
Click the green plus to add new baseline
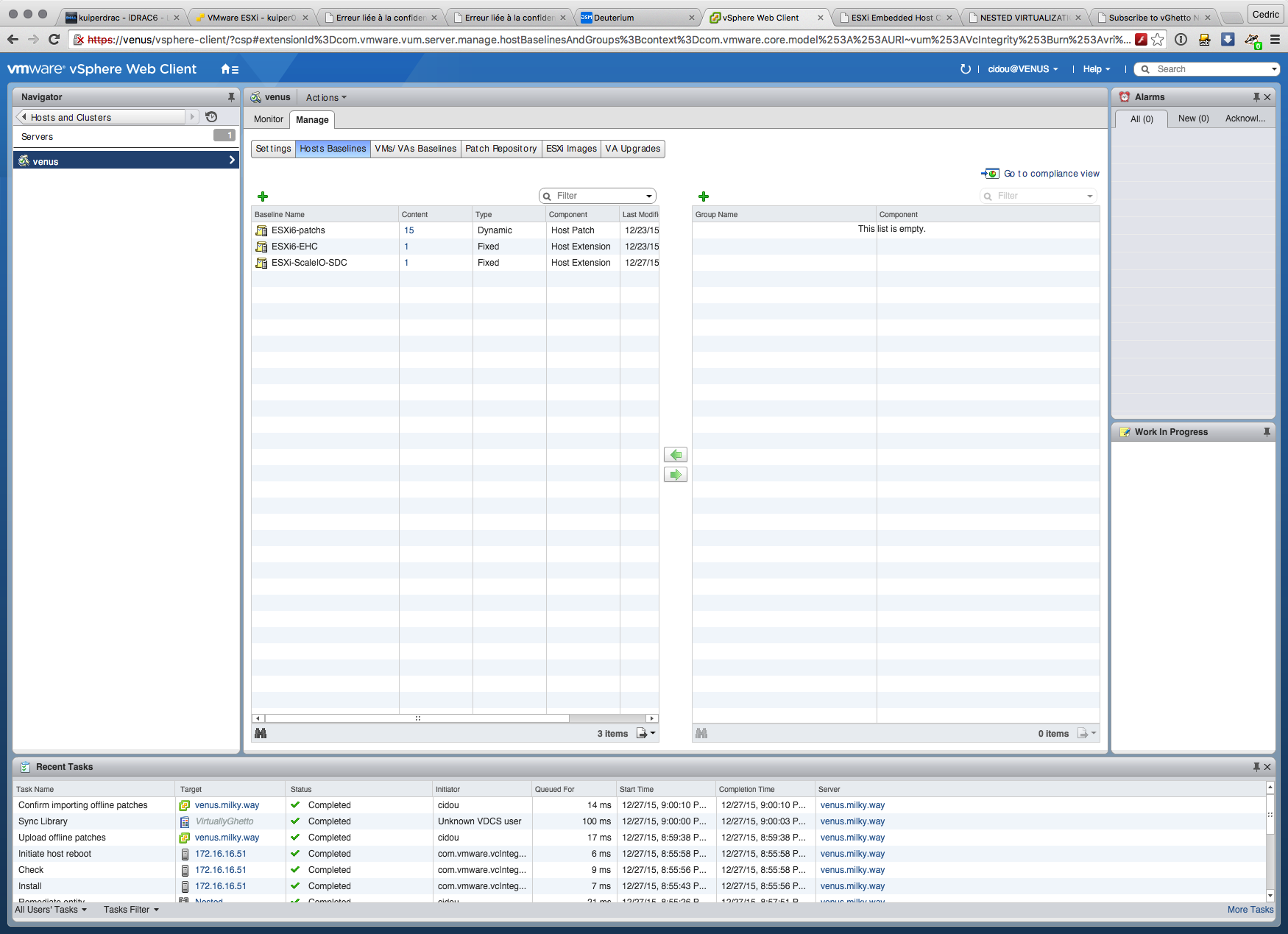263,197
